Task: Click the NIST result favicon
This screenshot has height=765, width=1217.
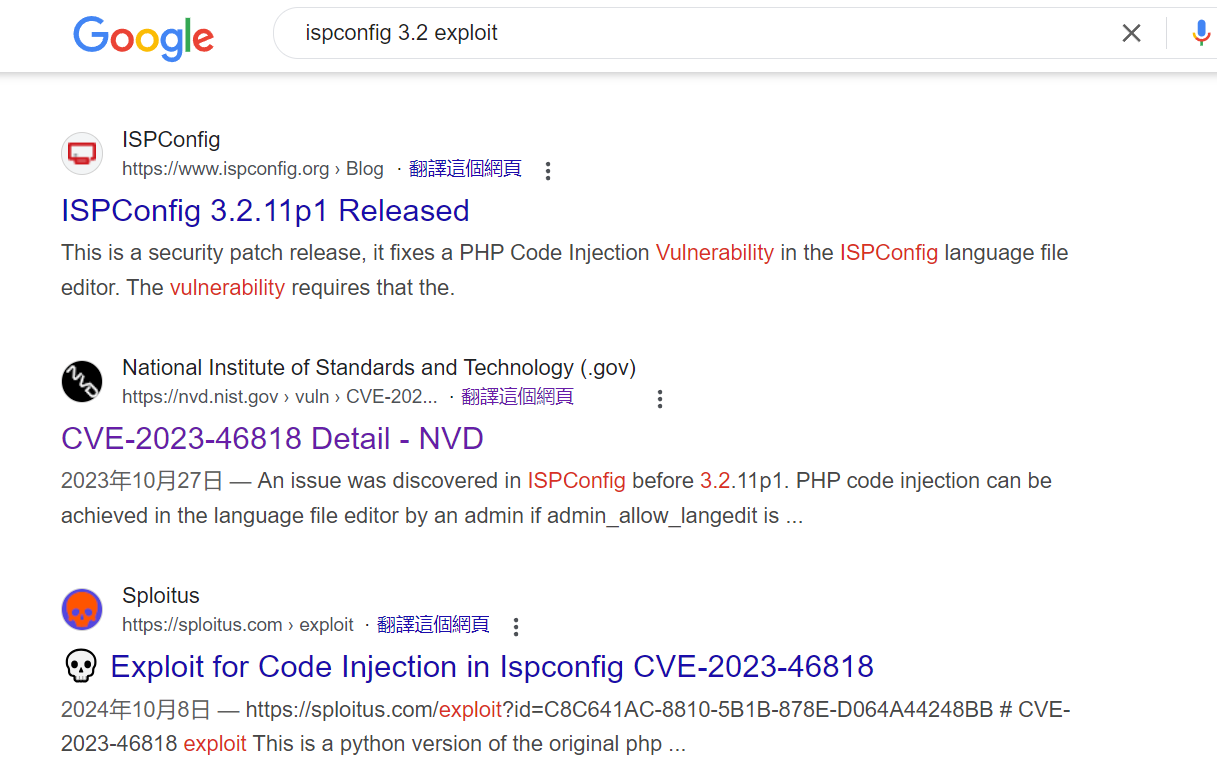Action: tap(82, 381)
